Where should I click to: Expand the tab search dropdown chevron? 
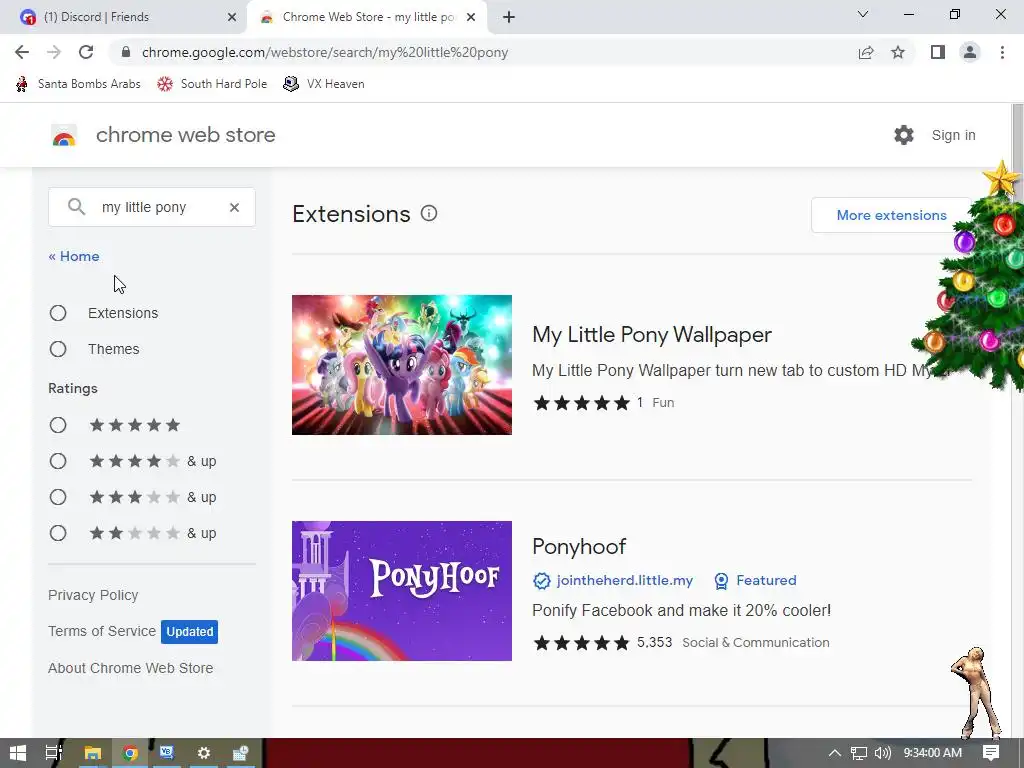[x=863, y=14]
